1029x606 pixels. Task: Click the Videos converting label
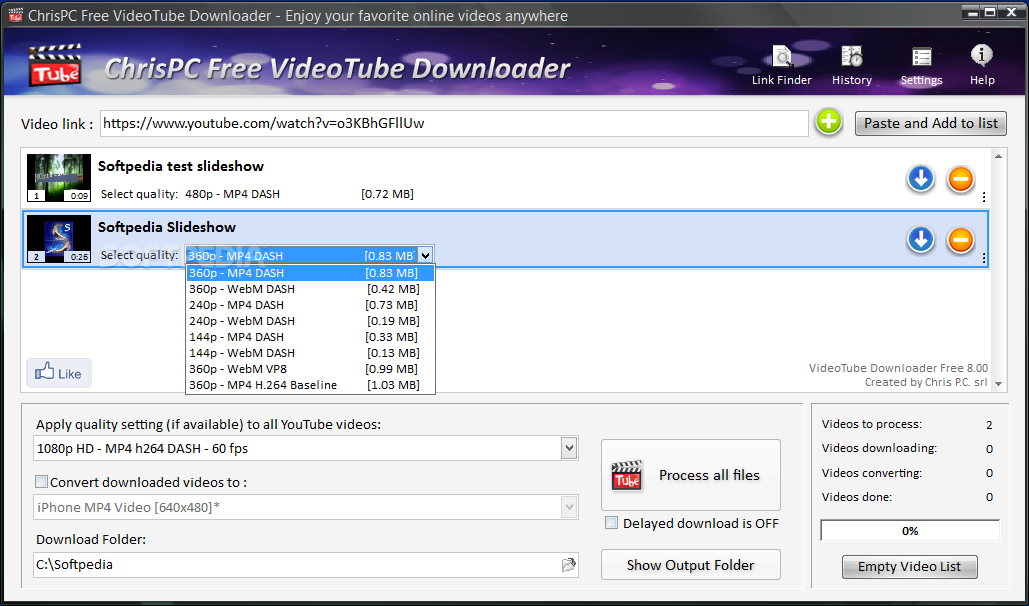pyautogui.click(x=872, y=473)
